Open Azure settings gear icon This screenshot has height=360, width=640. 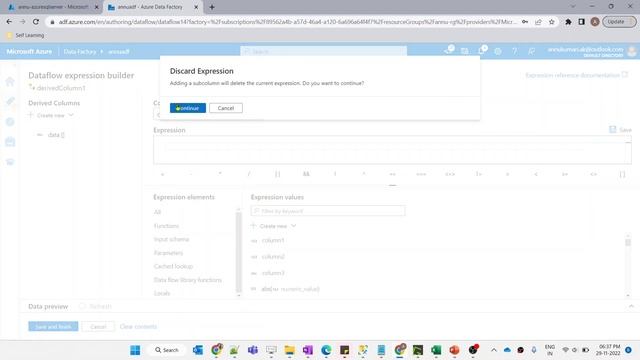pos(498,51)
